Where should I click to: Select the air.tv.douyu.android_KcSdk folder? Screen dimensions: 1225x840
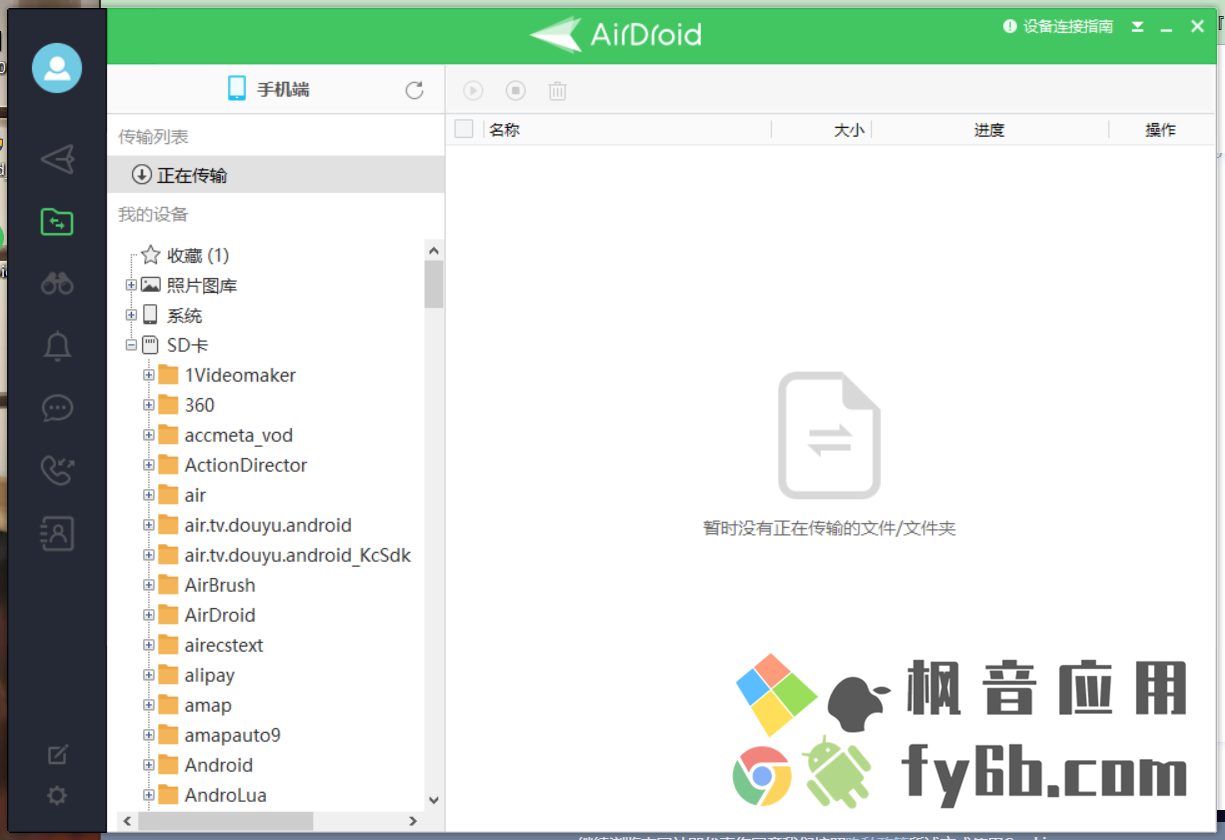(x=298, y=555)
